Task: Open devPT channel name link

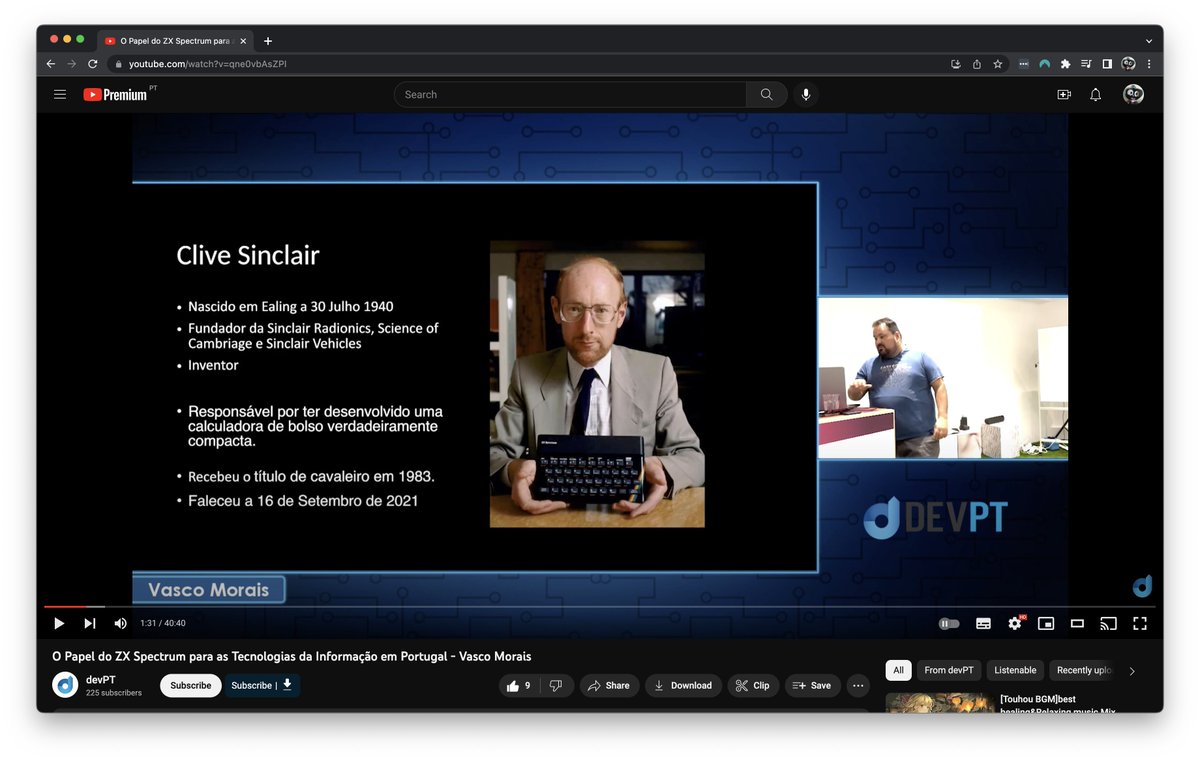Action: click(x=101, y=680)
